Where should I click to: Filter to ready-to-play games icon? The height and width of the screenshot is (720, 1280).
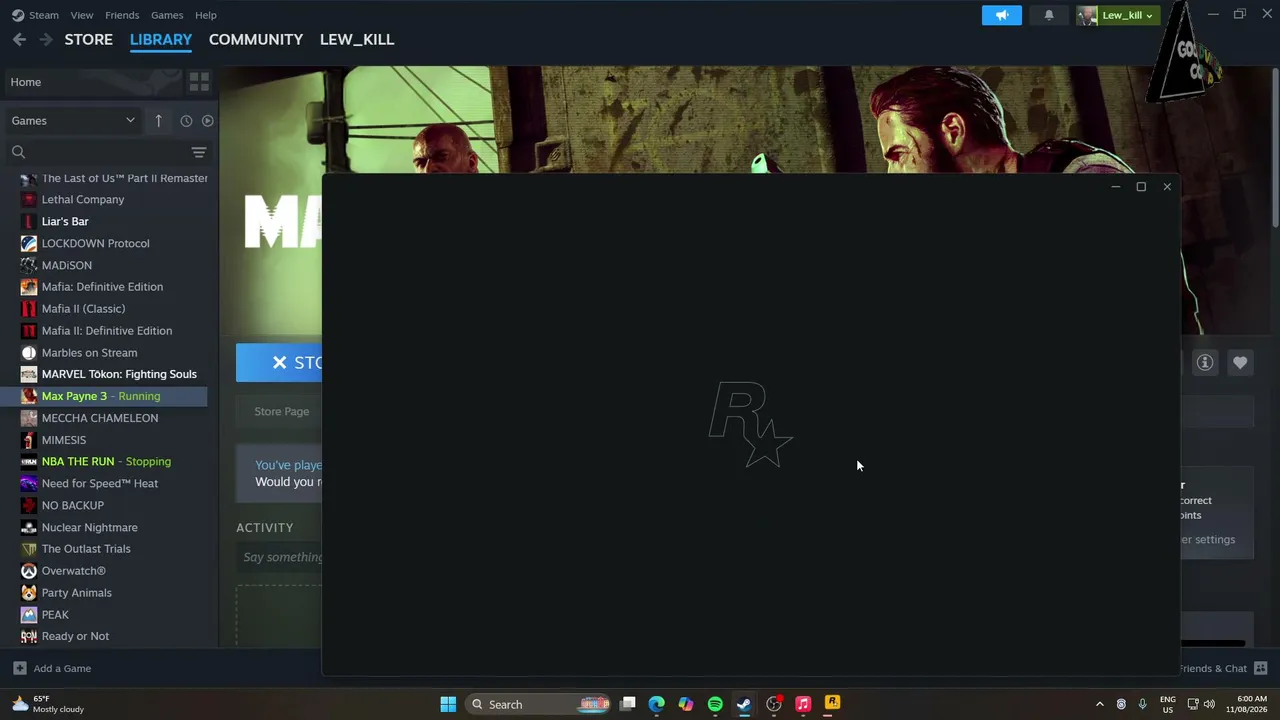[207, 121]
